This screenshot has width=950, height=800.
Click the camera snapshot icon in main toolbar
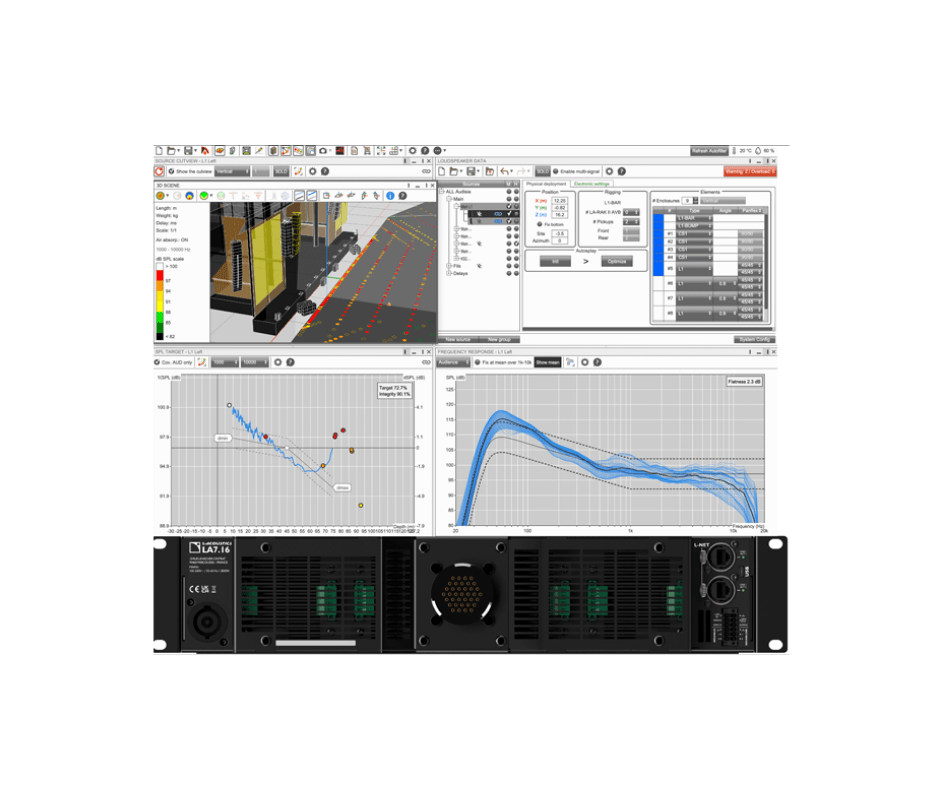click(x=323, y=150)
